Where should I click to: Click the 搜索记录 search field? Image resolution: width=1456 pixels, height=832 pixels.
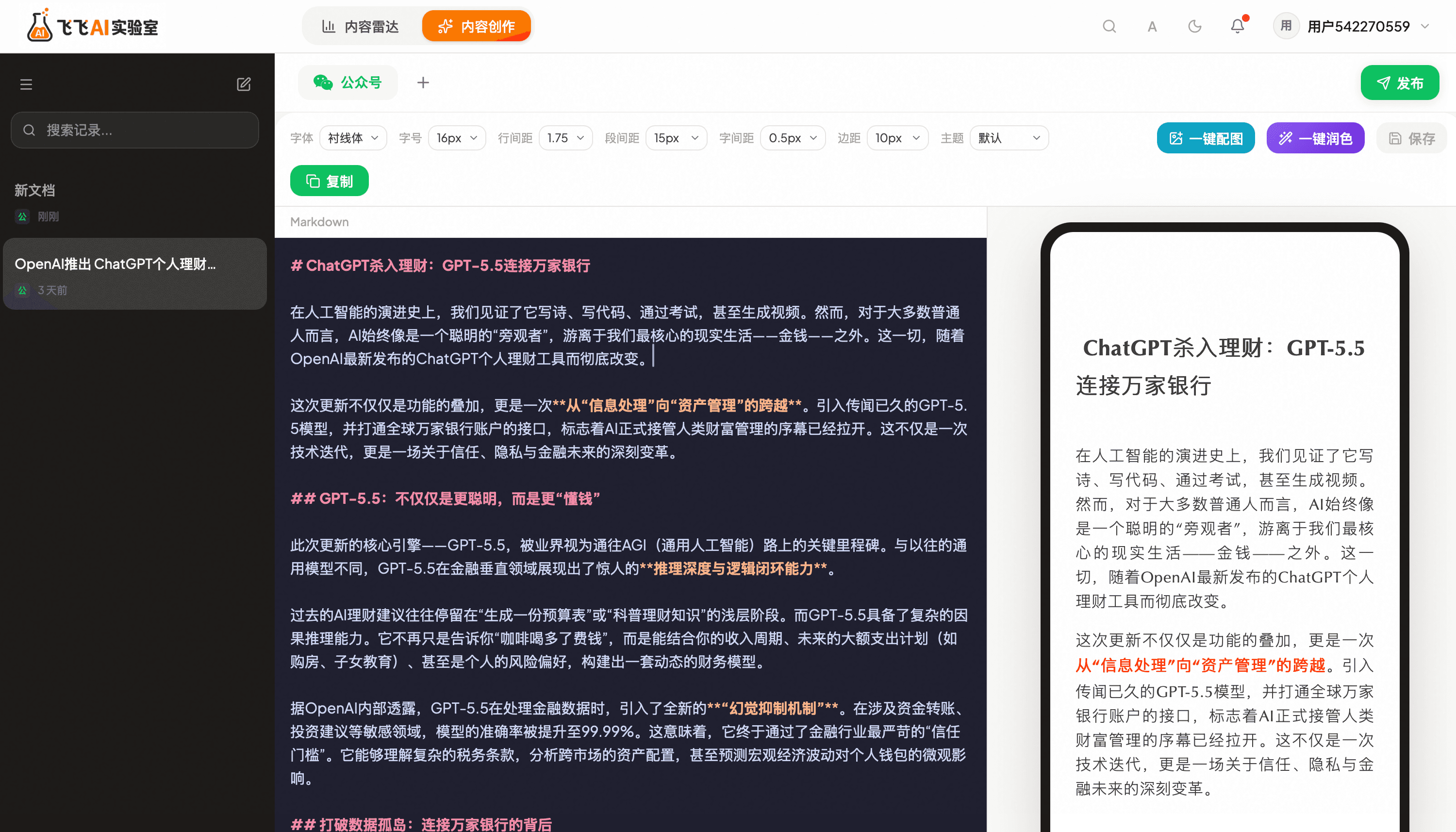[135, 130]
